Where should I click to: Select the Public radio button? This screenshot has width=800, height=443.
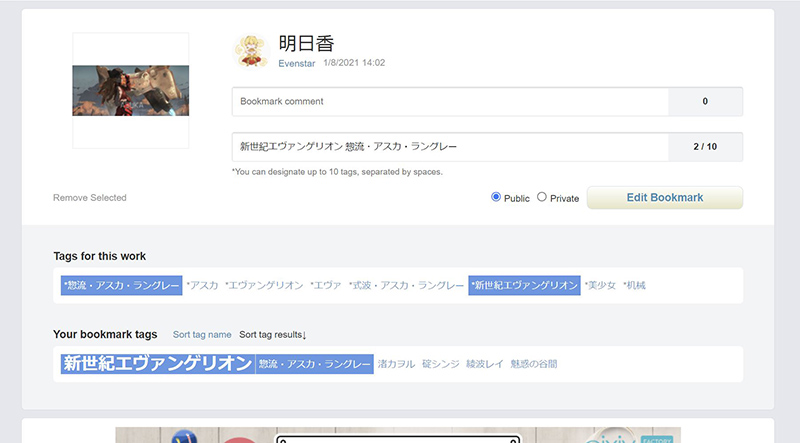click(495, 197)
